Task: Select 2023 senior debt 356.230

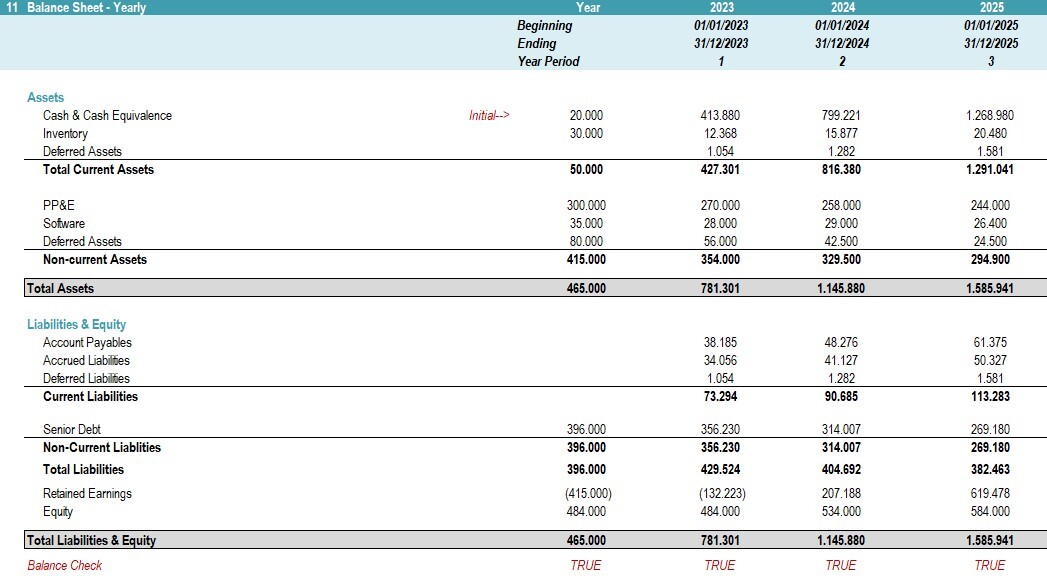Action: (x=720, y=429)
